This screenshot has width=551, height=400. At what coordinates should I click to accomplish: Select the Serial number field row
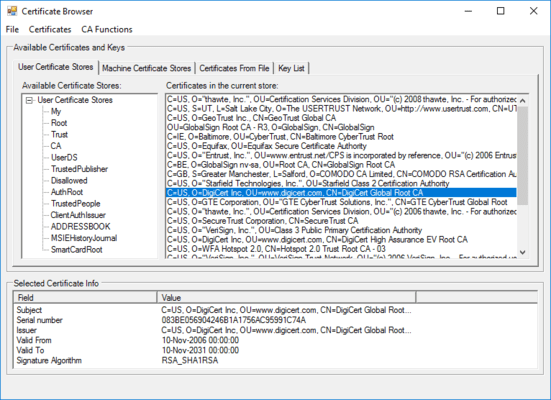(276, 320)
